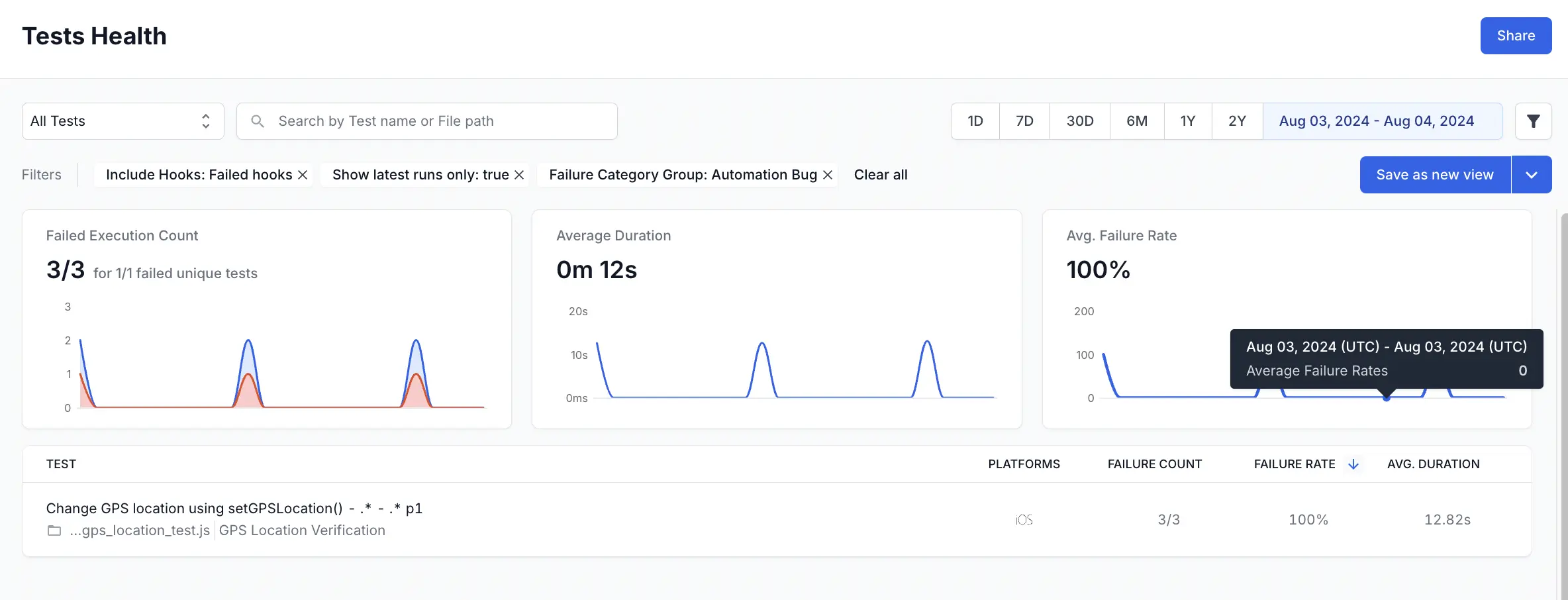Click the Share button
Viewport: 1568px width, 600px height.
pyautogui.click(x=1516, y=36)
